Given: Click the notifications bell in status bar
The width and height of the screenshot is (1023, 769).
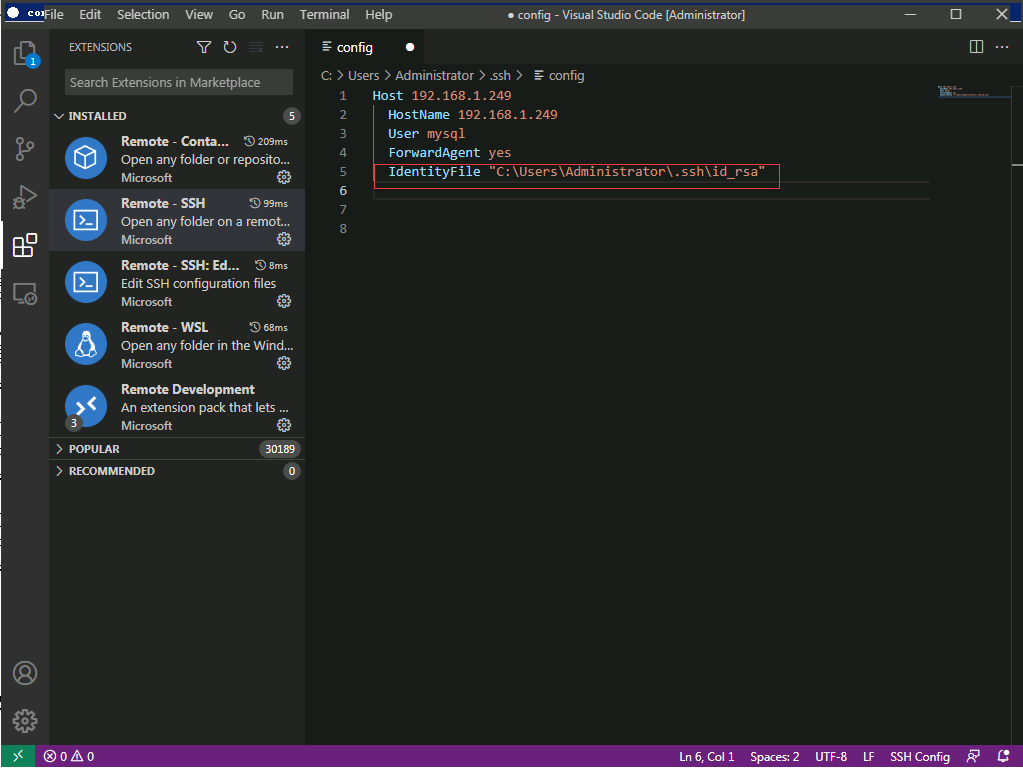Looking at the screenshot, I should (x=1003, y=757).
